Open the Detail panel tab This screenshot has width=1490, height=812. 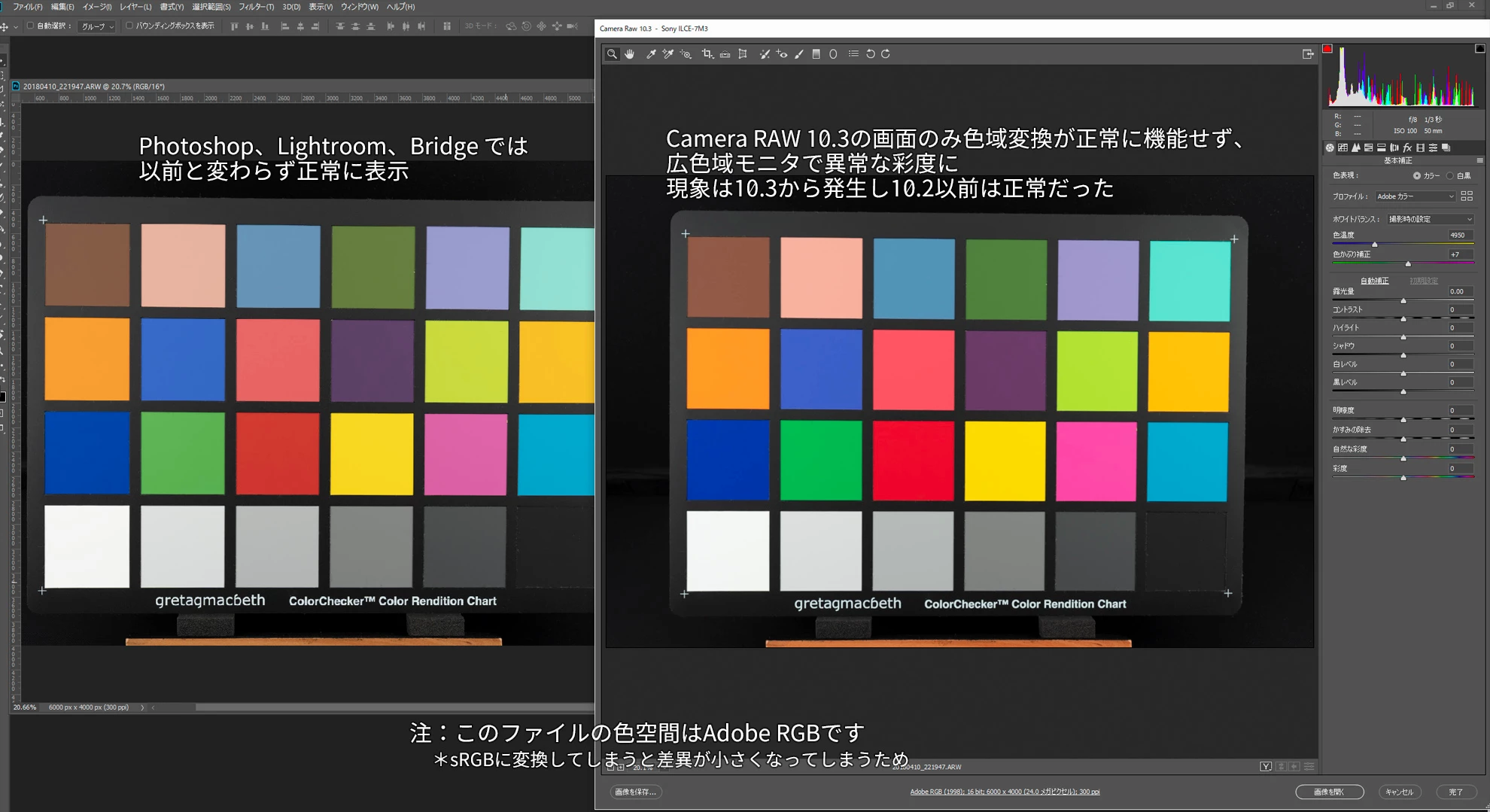tap(1355, 148)
